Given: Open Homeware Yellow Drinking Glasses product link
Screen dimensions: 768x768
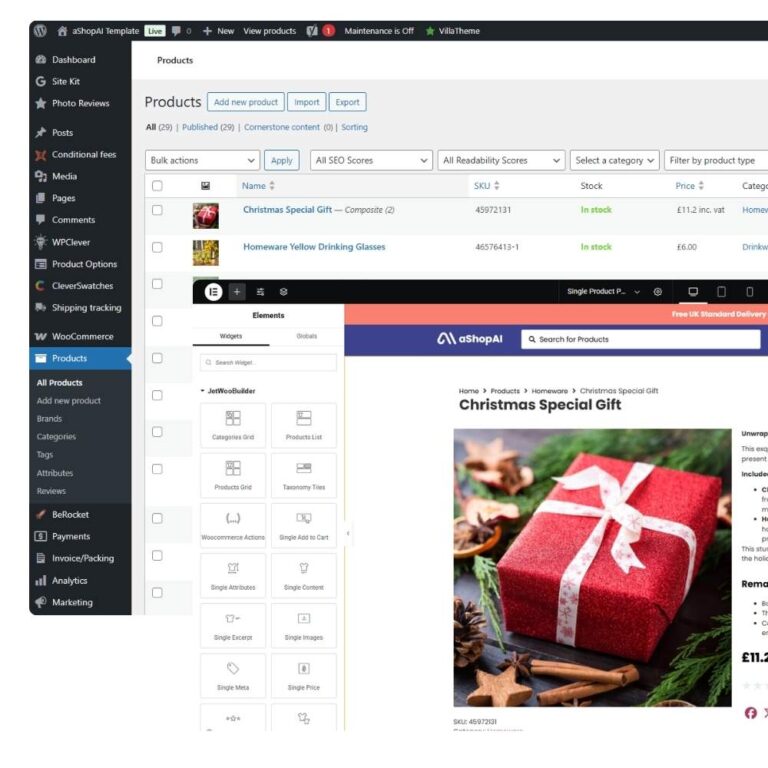Looking at the screenshot, I should [314, 247].
